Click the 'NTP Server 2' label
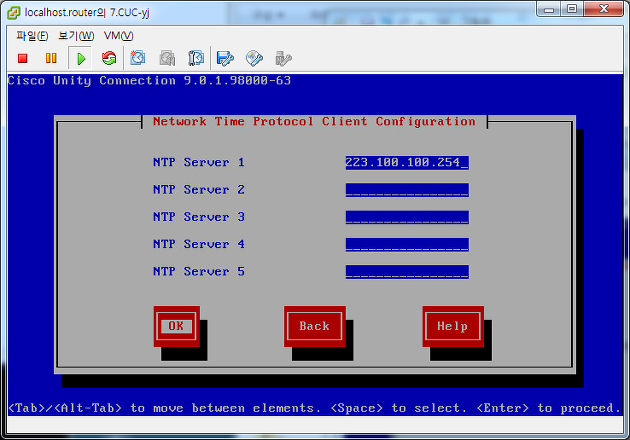This screenshot has height=440, width=630. [199, 190]
